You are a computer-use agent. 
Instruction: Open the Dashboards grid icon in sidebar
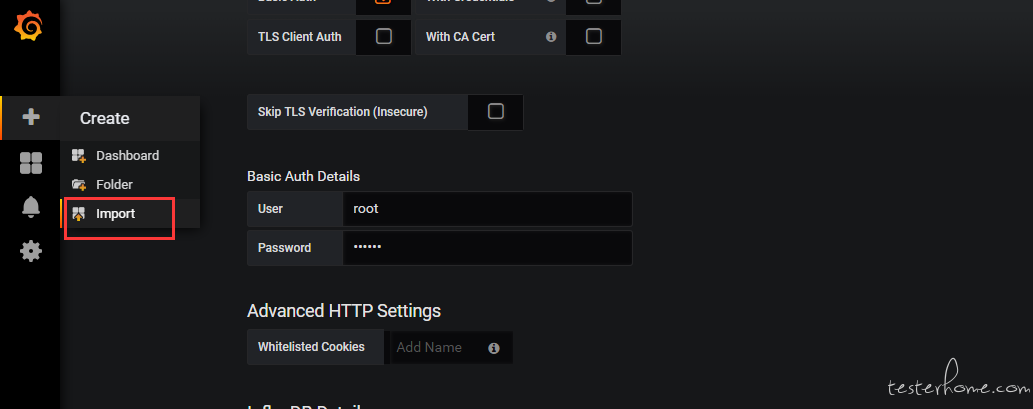[31, 163]
